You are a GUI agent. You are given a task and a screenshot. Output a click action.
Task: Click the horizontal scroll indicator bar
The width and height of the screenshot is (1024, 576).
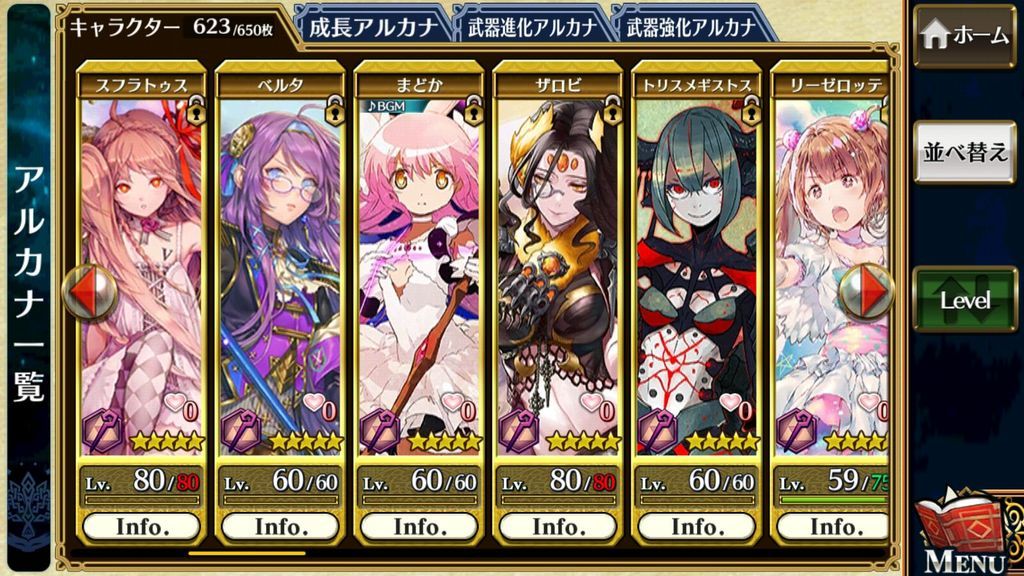coord(246,554)
